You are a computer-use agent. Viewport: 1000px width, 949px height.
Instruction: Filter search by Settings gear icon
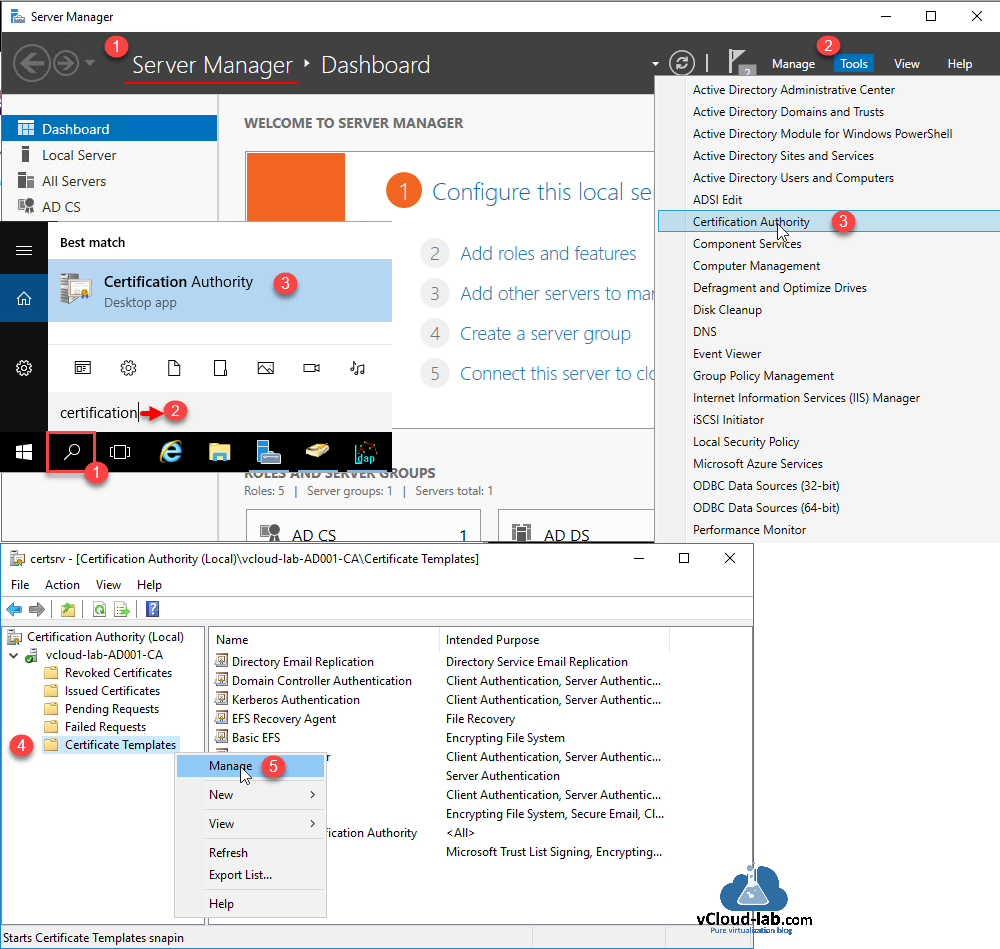coord(128,368)
